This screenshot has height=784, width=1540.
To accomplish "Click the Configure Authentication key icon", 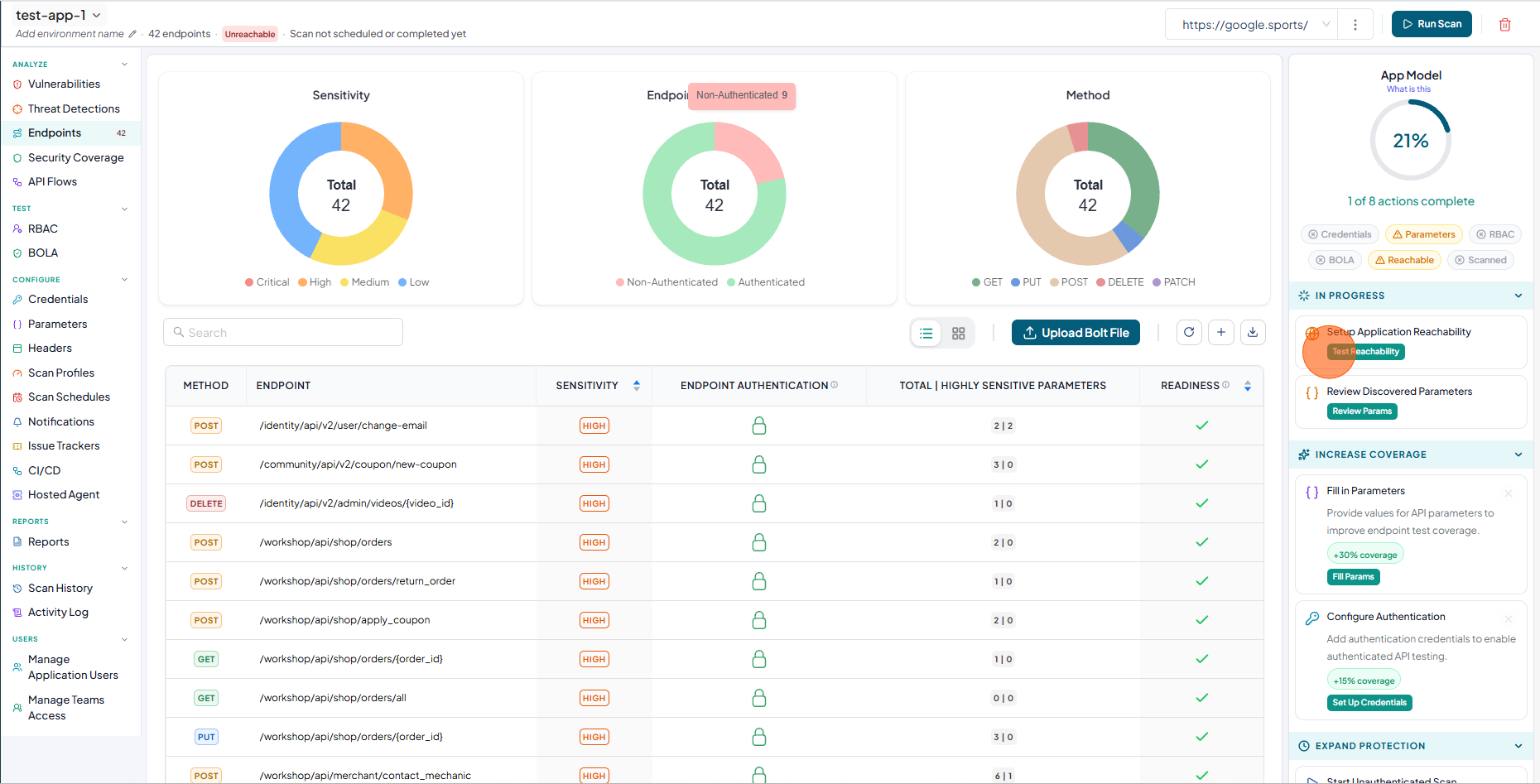I will tap(1311, 618).
